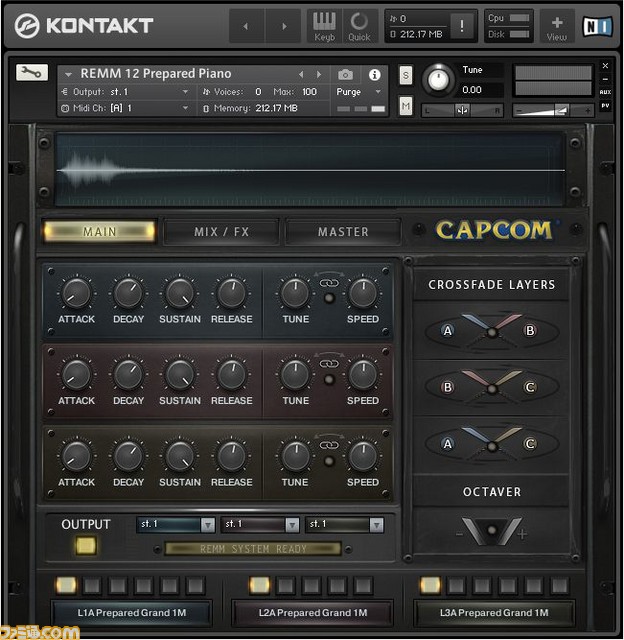Screen dimensions: 624x640
Task: Click the View plus icon in the header
Action: click(x=557, y=26)
